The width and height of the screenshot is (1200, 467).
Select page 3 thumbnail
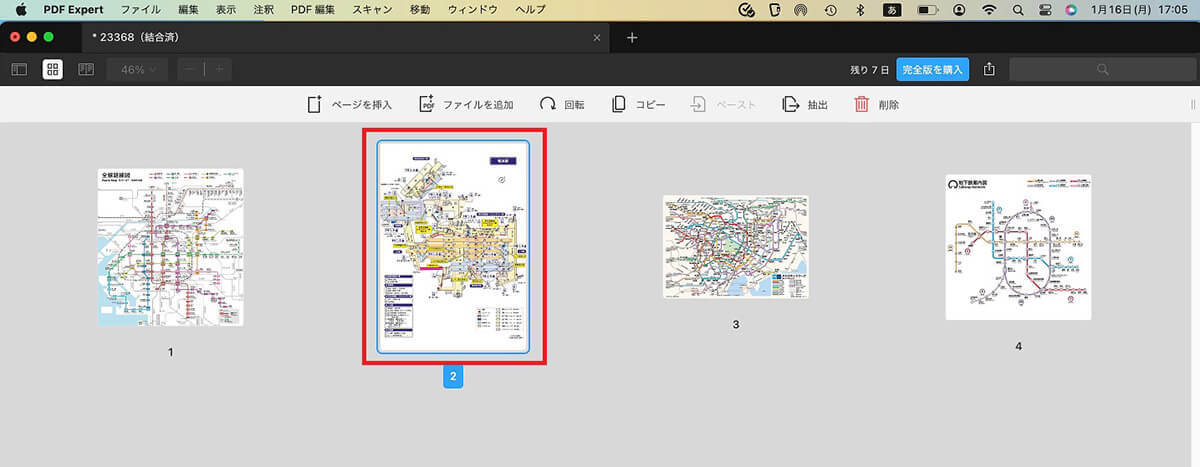click(x=736, y=247)
